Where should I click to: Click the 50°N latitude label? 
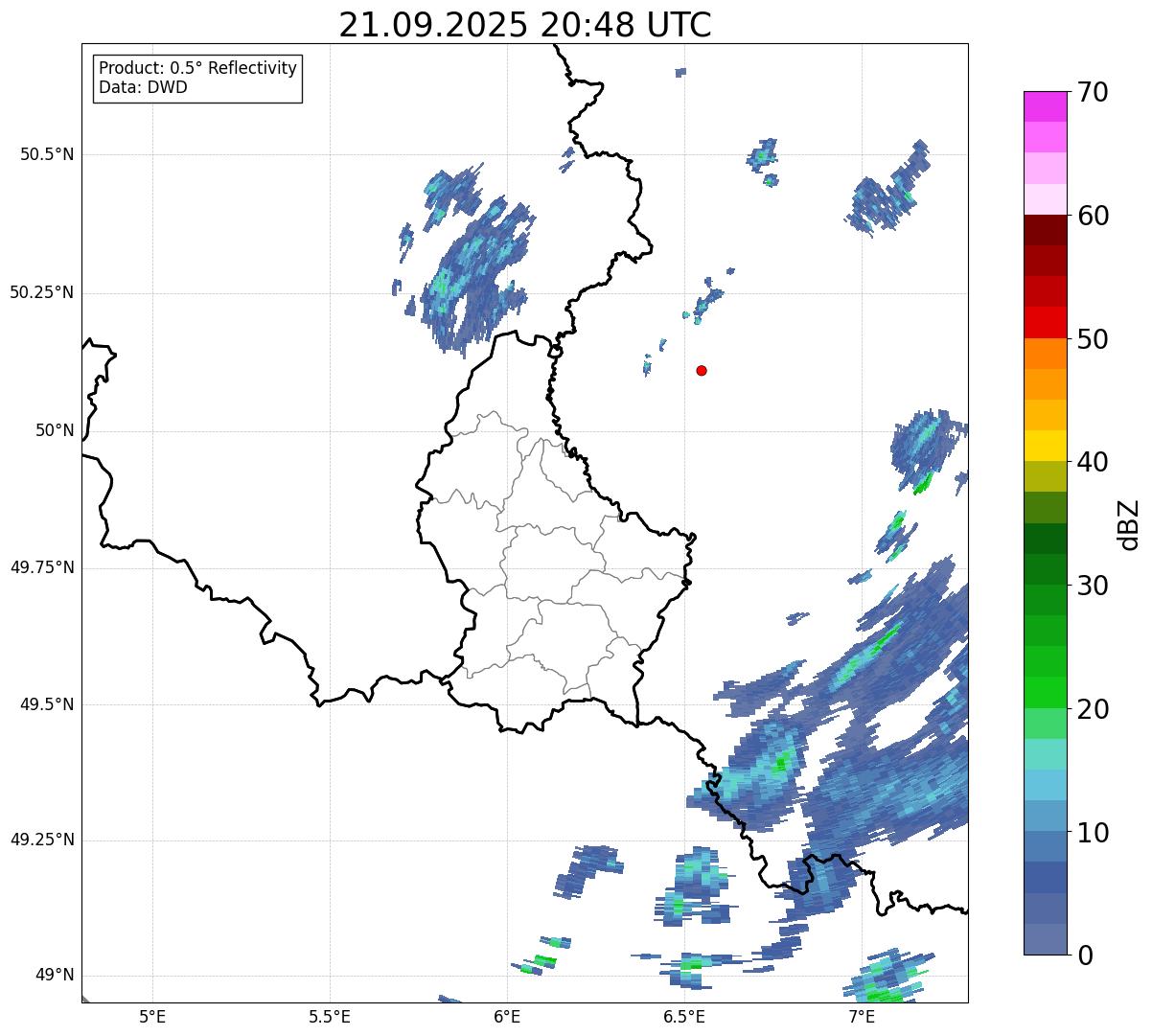coord(55,430)
